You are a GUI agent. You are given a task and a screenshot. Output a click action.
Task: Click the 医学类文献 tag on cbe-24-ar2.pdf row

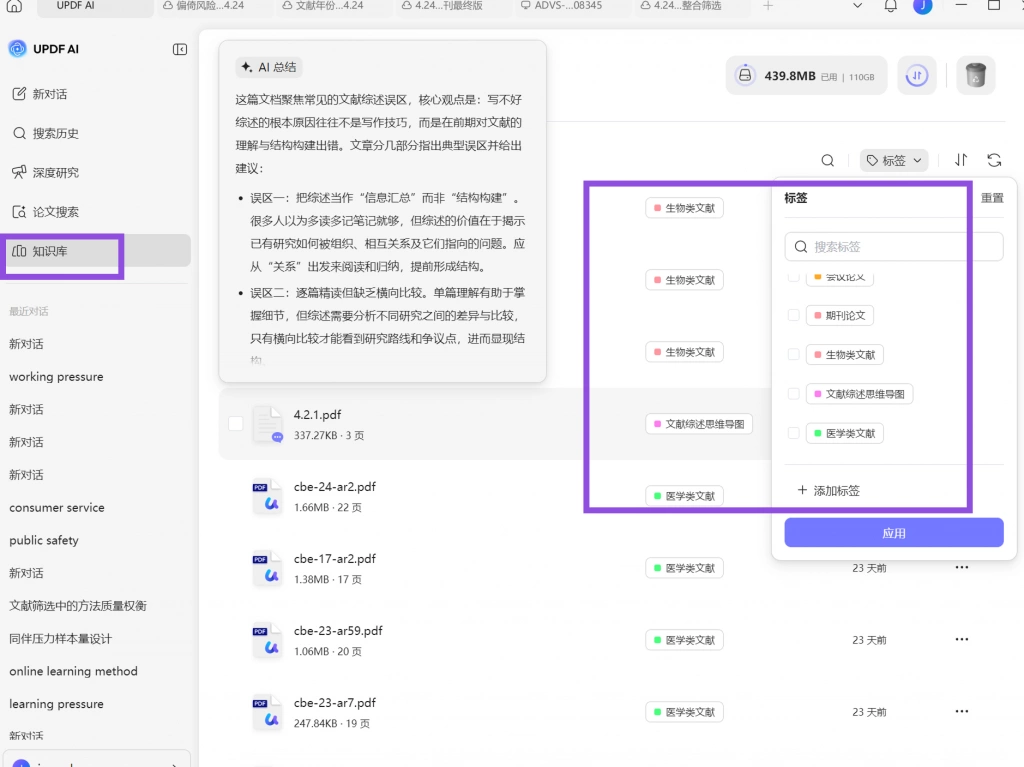point(684,496)
